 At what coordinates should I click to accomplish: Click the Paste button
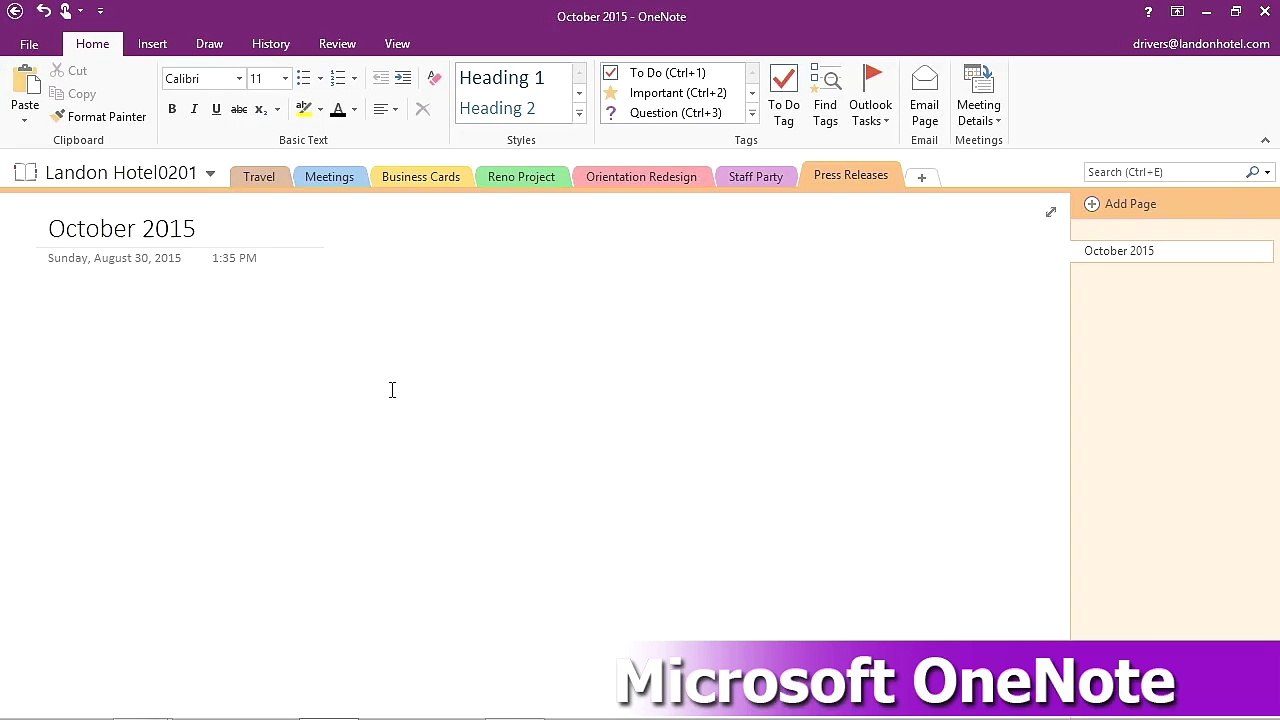click(x=25, y=93)
